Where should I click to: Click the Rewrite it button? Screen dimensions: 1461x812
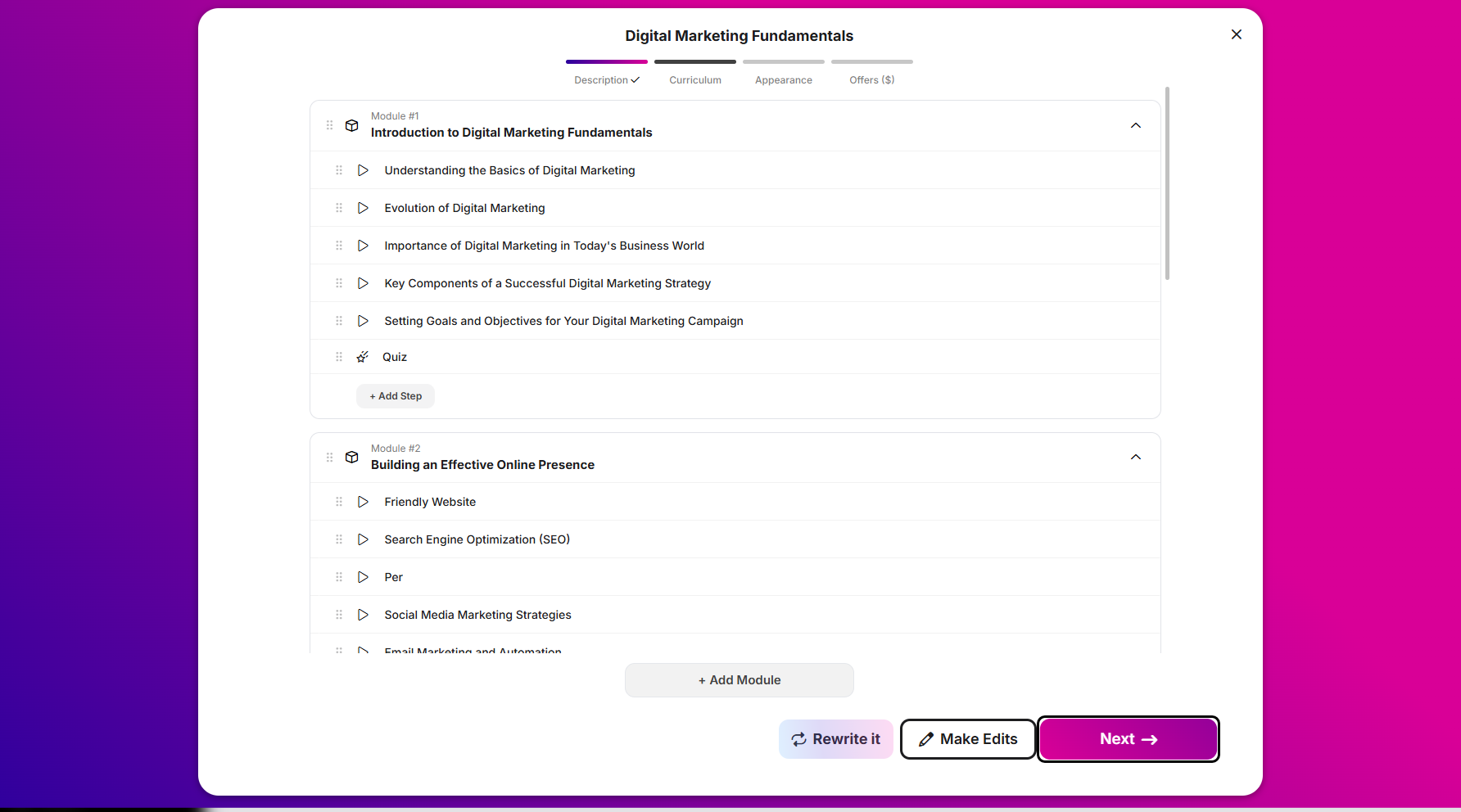(x=836, y=739)
